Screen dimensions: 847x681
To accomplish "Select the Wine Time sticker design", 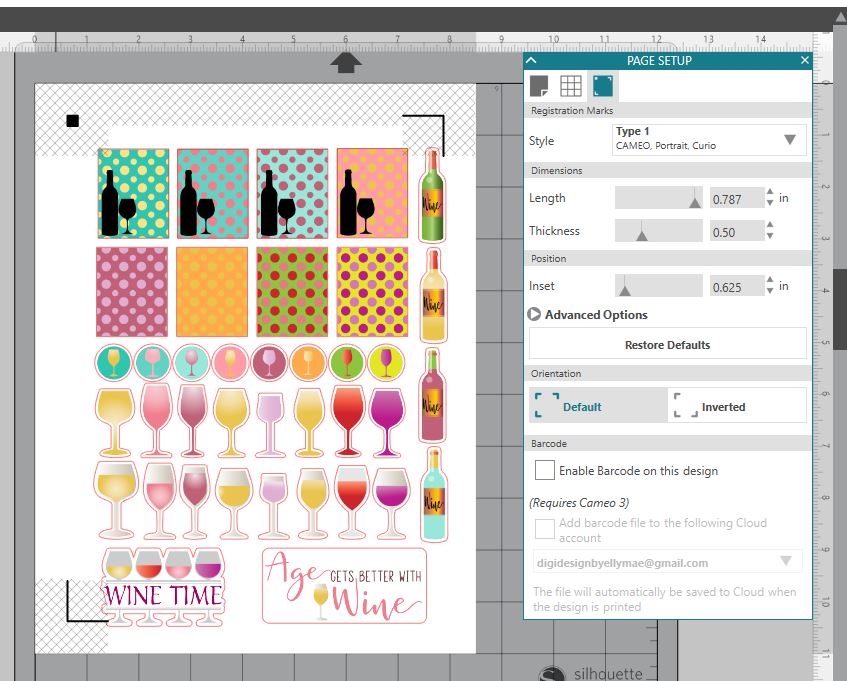I will 164,586.
